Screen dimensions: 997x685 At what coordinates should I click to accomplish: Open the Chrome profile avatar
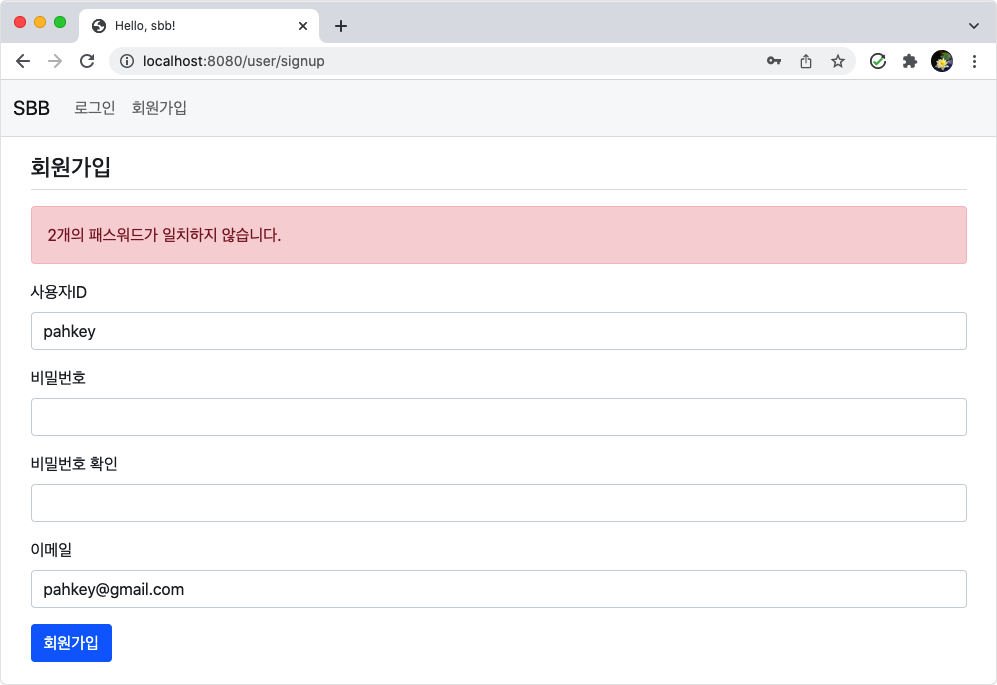pyautogui.click(x=942, y=61)
